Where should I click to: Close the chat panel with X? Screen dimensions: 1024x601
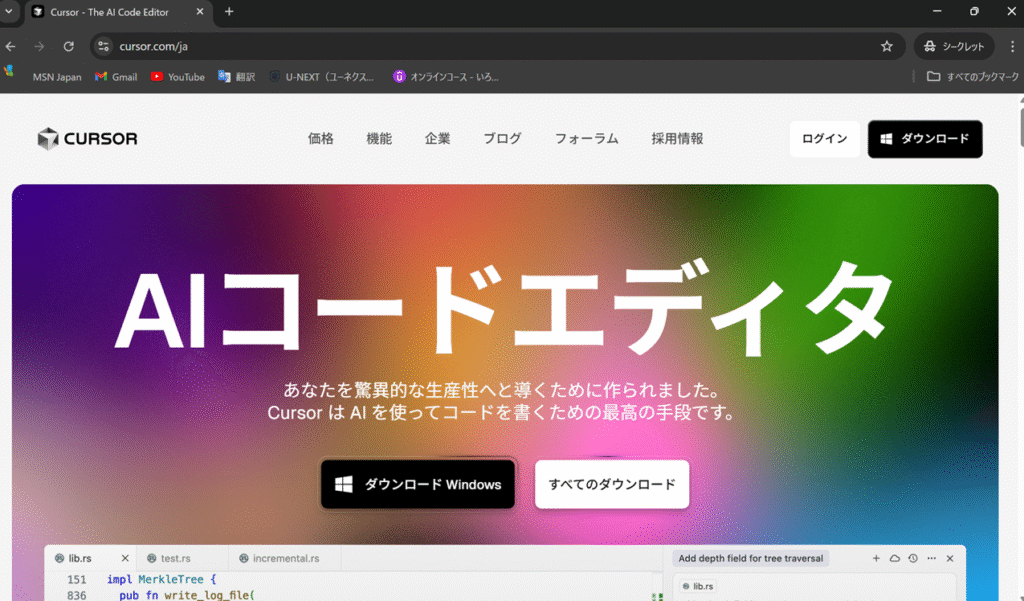pyautogui.click(x=950, y=559)
